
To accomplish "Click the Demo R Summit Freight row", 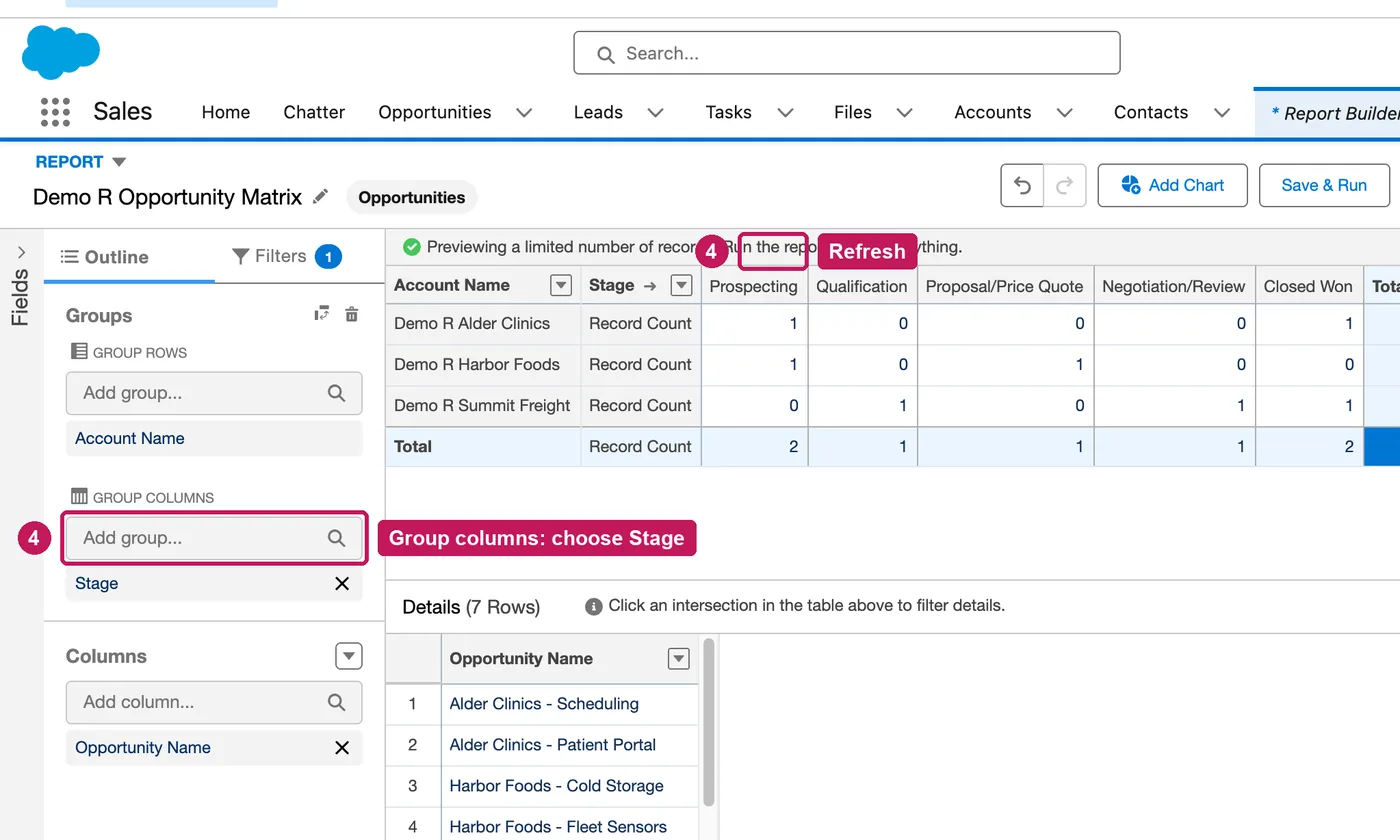I will (482, 405).
